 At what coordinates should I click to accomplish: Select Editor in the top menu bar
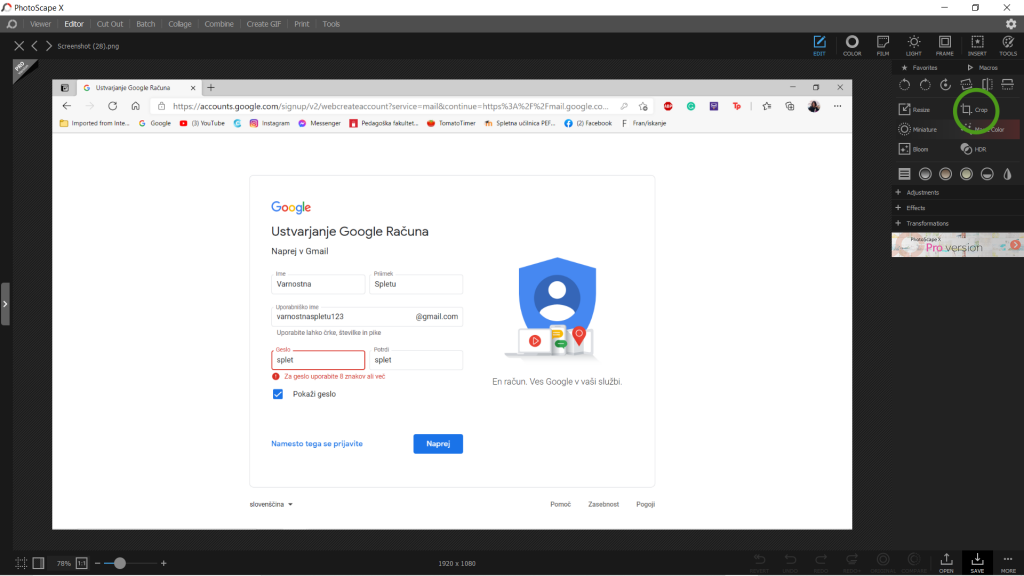tap(74, 24)
